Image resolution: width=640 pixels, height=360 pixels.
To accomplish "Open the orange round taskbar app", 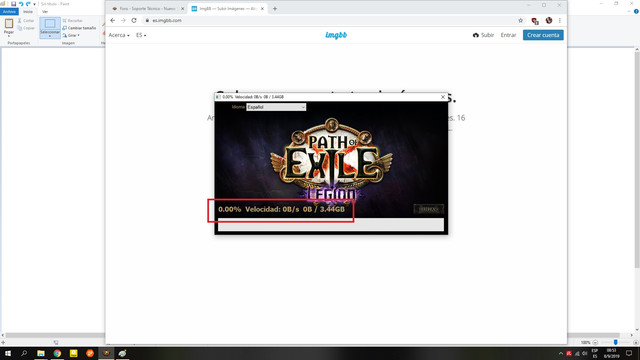I will (90, 353).
